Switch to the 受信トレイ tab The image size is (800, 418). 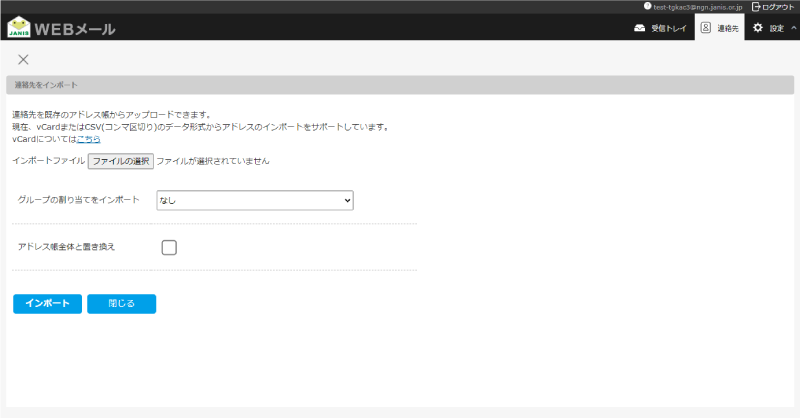pyautogui.click(x=669, y=28)
